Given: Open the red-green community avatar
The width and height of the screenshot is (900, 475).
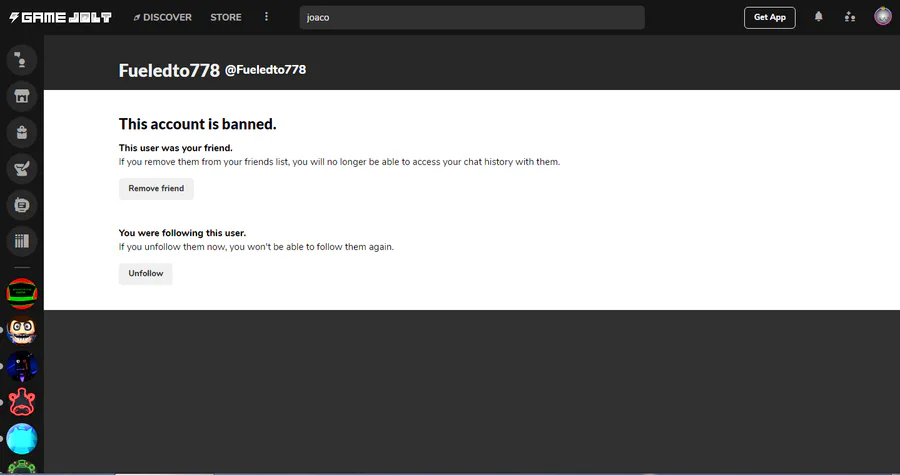Looking at the screenshot, I should click(x=22, y=294).
